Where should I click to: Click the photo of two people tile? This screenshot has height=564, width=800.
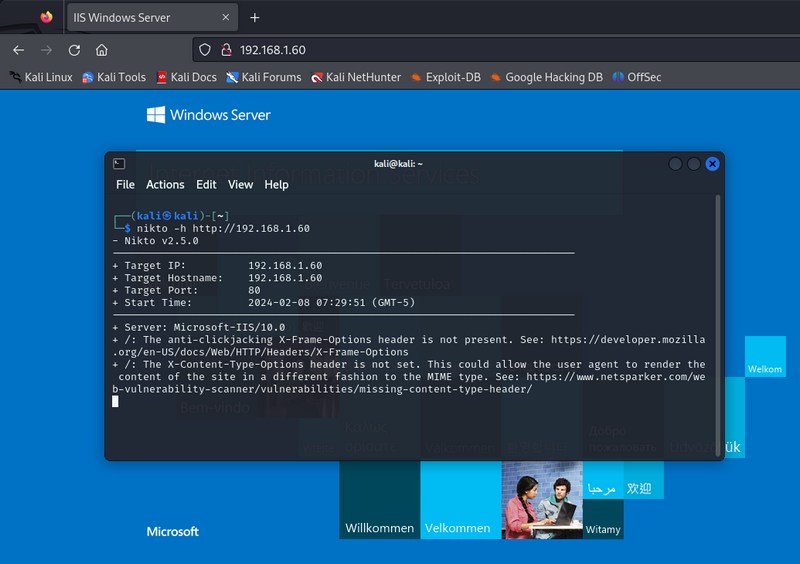click(x=542, y=500)
